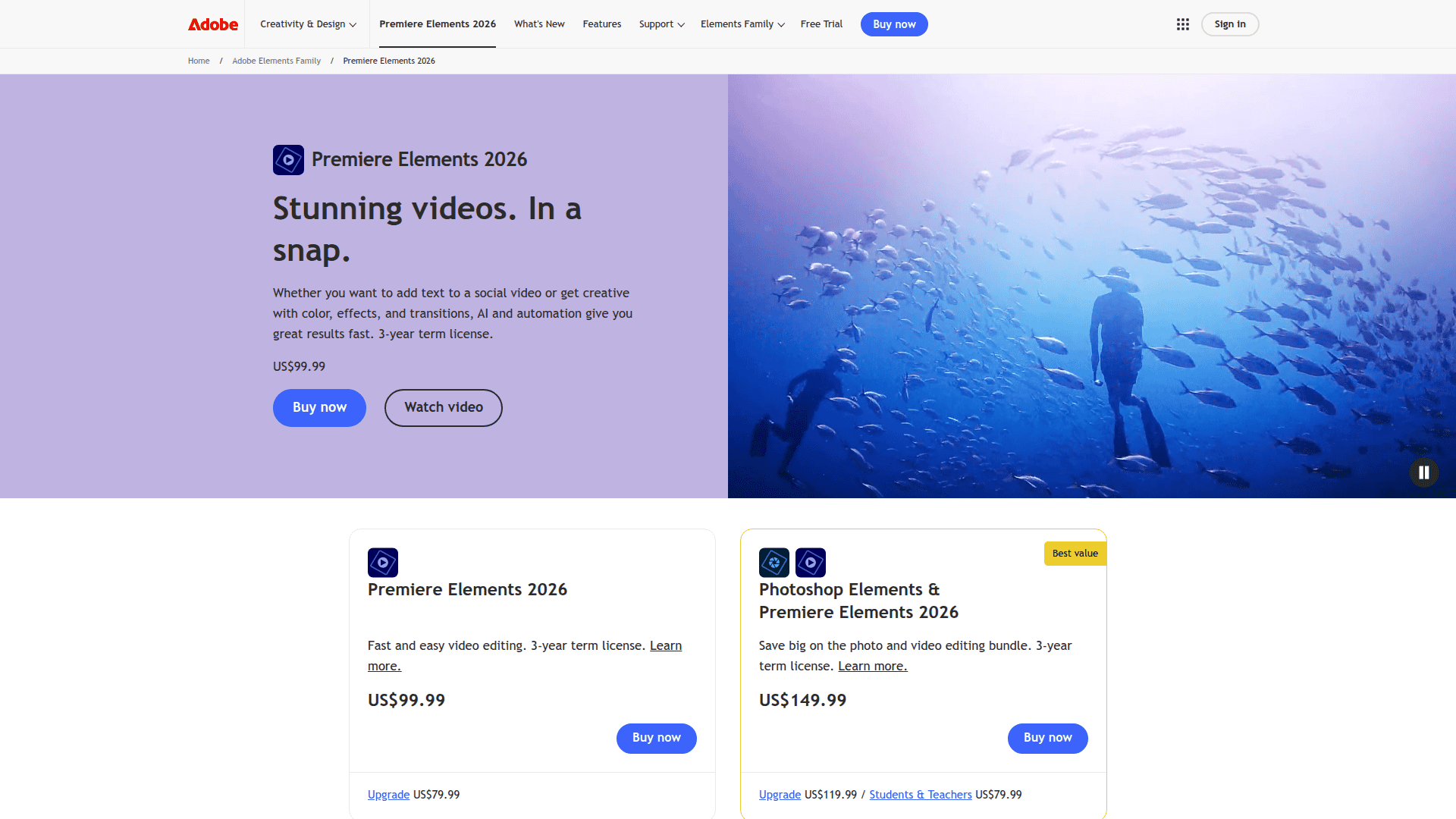
Task: Open Students & Teachers pricing link
Action: tap(921, 795)
